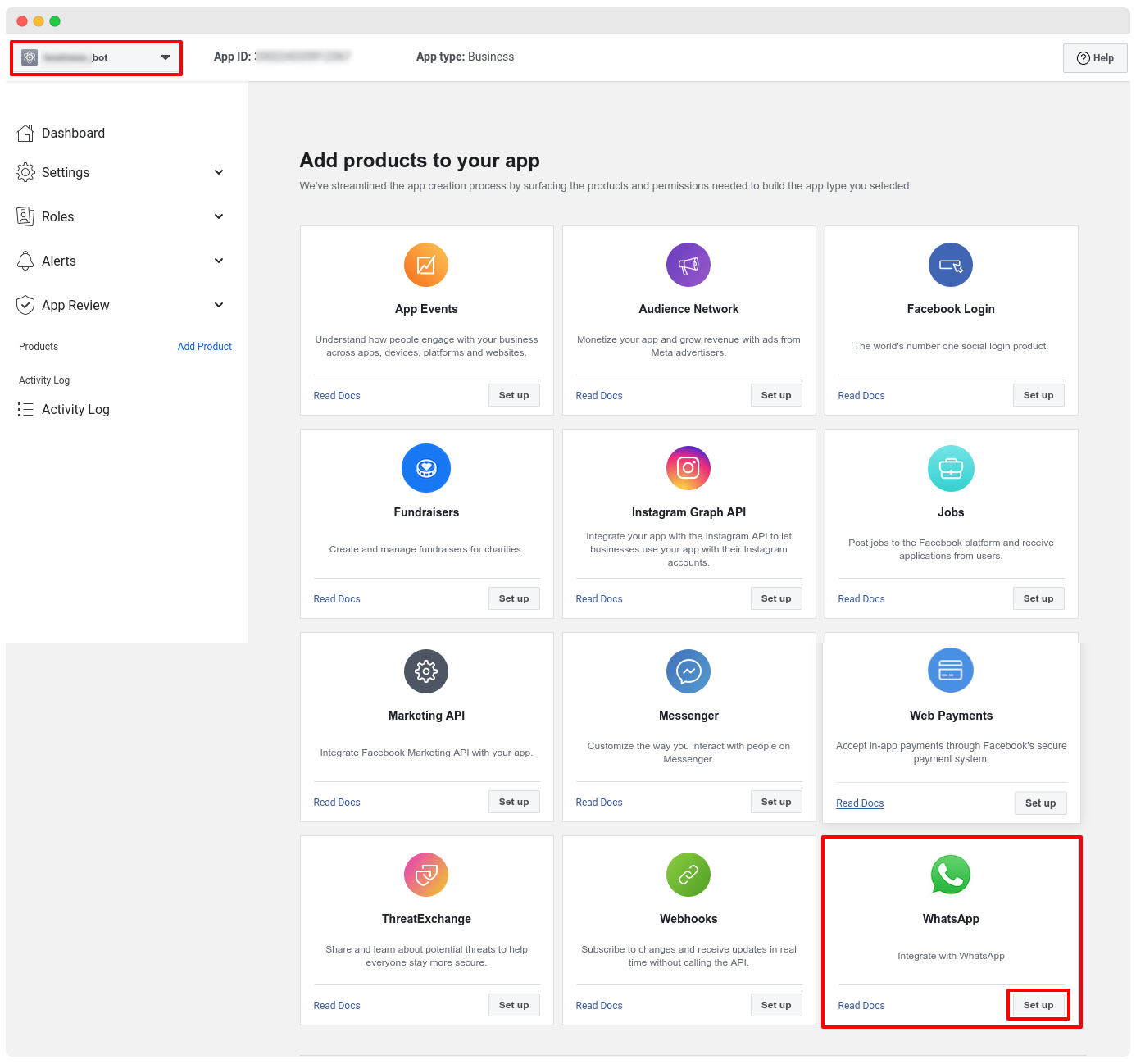
Task: Click the App Events chart icon
Action: coord(426,265)
